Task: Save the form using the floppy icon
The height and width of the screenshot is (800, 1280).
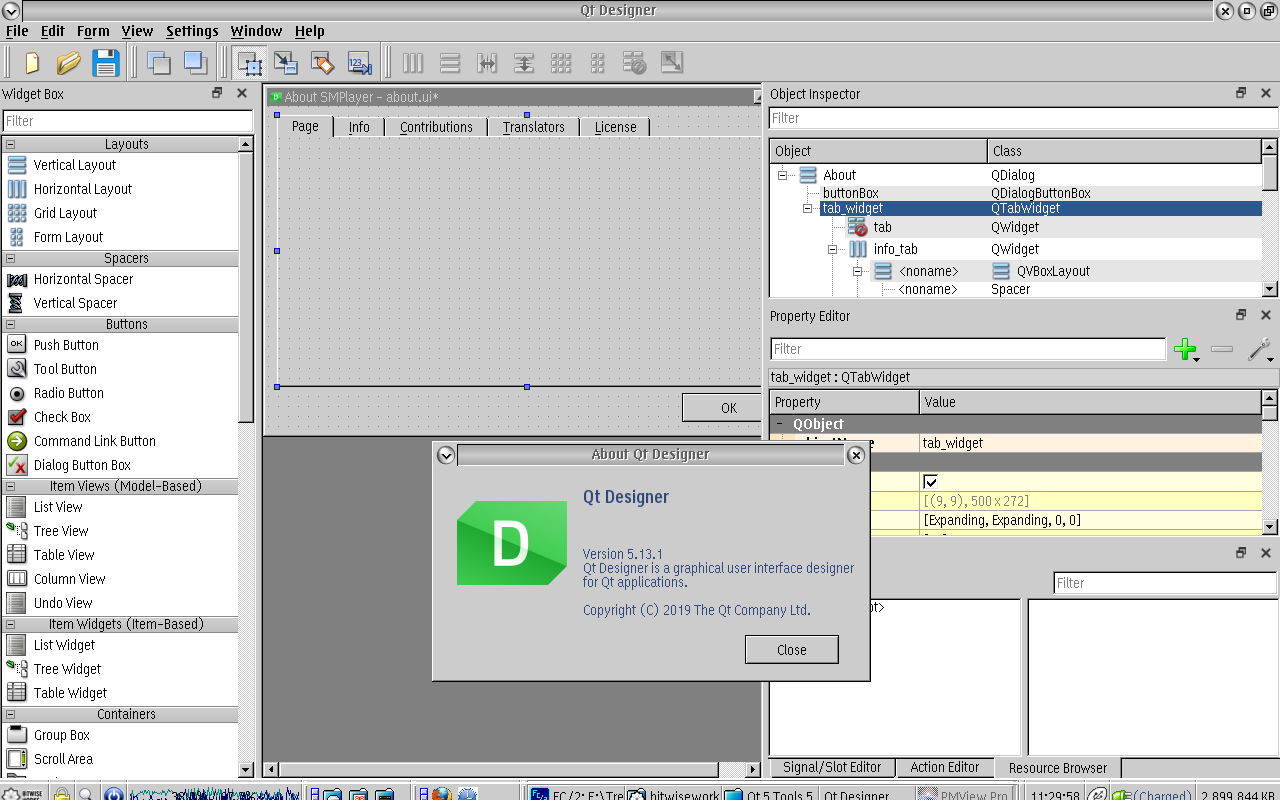Action: pyautogui.click(x=105, y=63)
